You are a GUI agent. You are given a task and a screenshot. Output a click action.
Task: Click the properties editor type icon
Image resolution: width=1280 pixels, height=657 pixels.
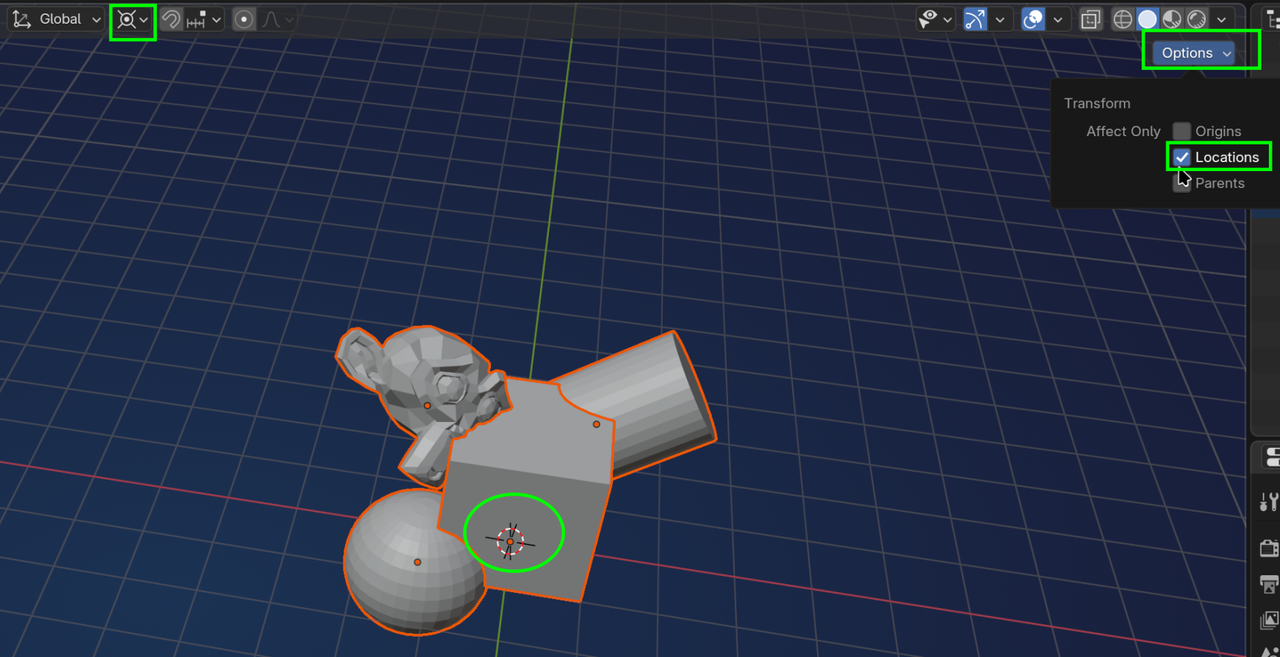click(x=1272, y=458)
